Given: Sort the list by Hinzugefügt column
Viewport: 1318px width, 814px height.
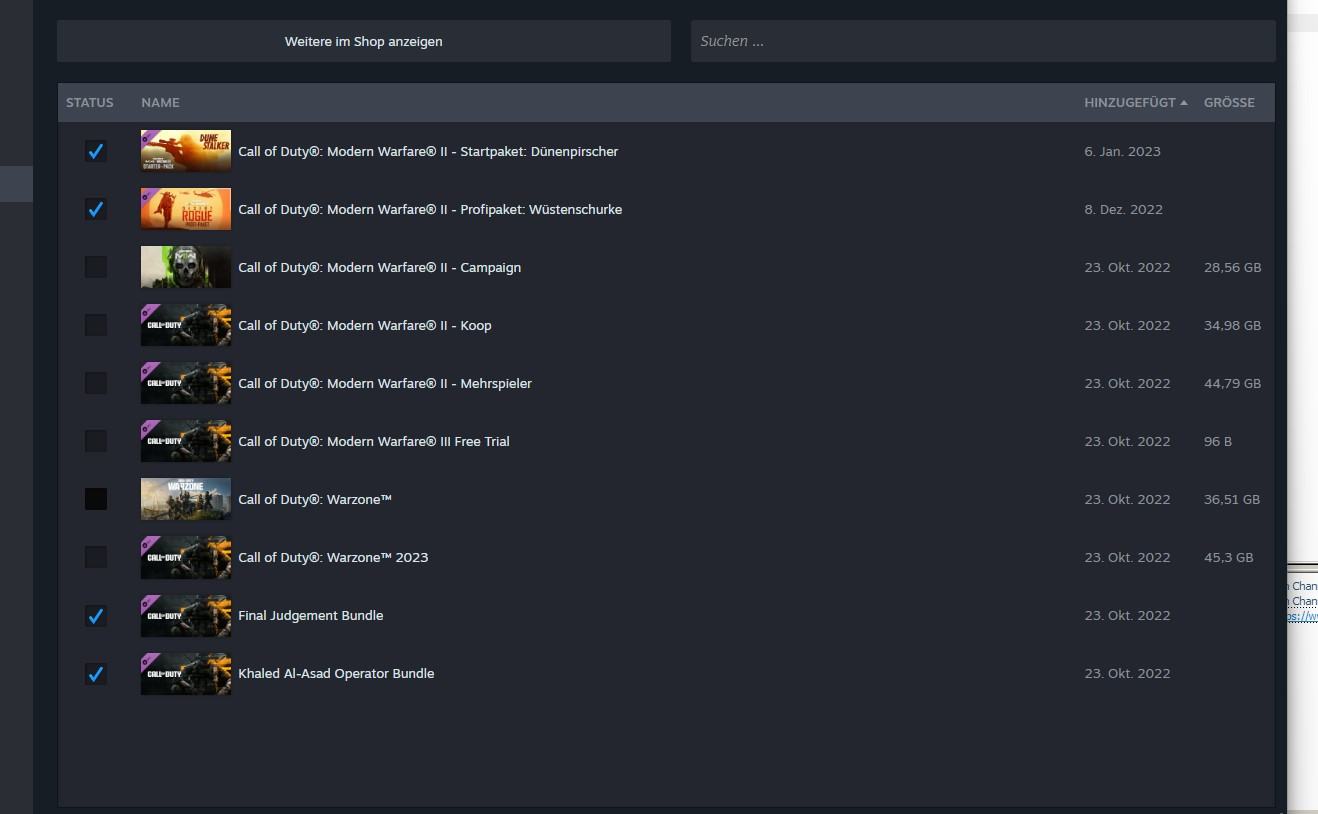Looking at the screenshot, I should pos(1130,103).
